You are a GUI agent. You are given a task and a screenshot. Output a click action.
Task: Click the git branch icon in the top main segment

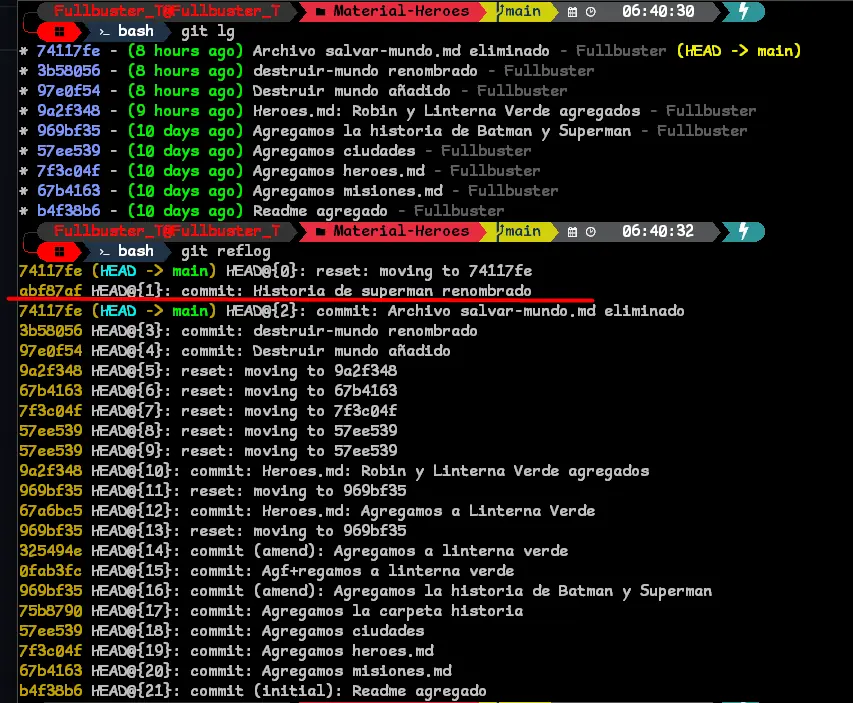click(x=499, y=12)
